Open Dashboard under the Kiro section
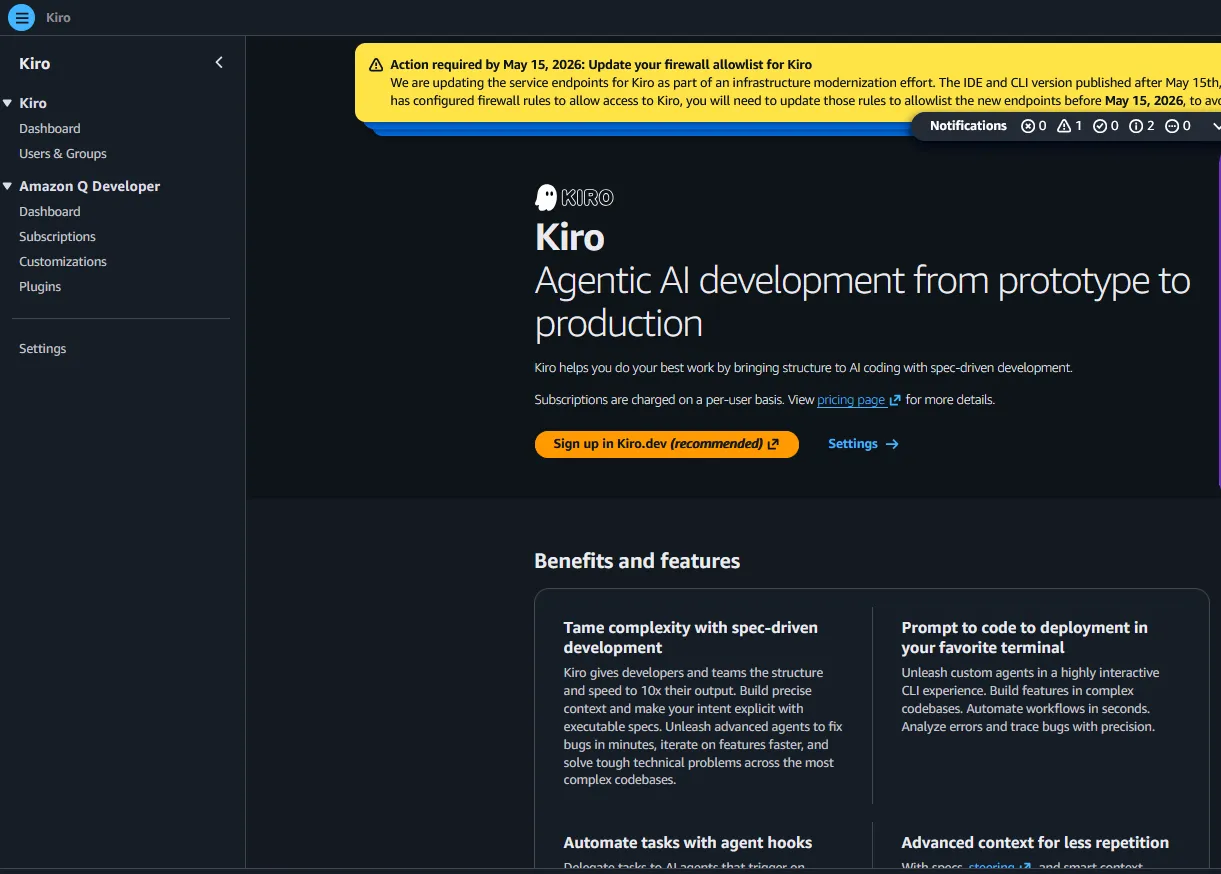 pyautogui.click(x=50, y=128)
